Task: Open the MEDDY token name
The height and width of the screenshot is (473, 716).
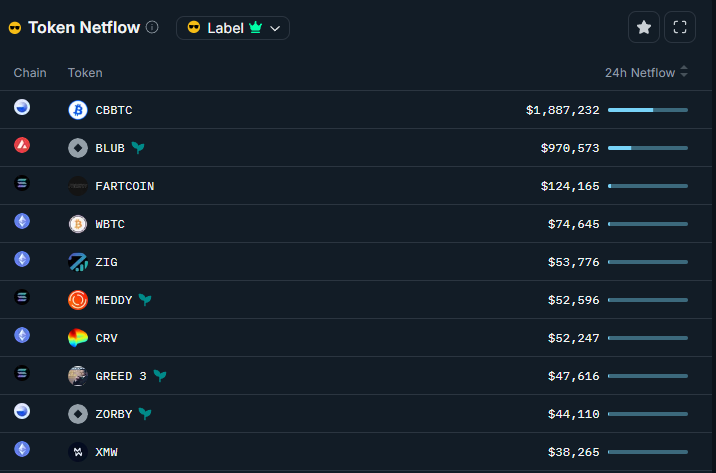Action: point(114,300)
